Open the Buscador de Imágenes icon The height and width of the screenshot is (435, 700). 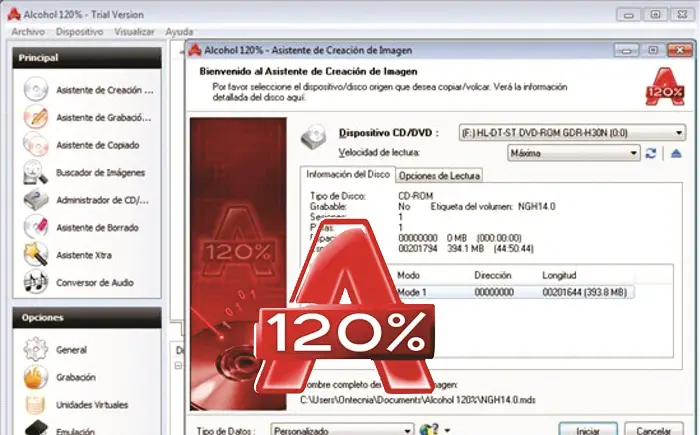point(36,172)
